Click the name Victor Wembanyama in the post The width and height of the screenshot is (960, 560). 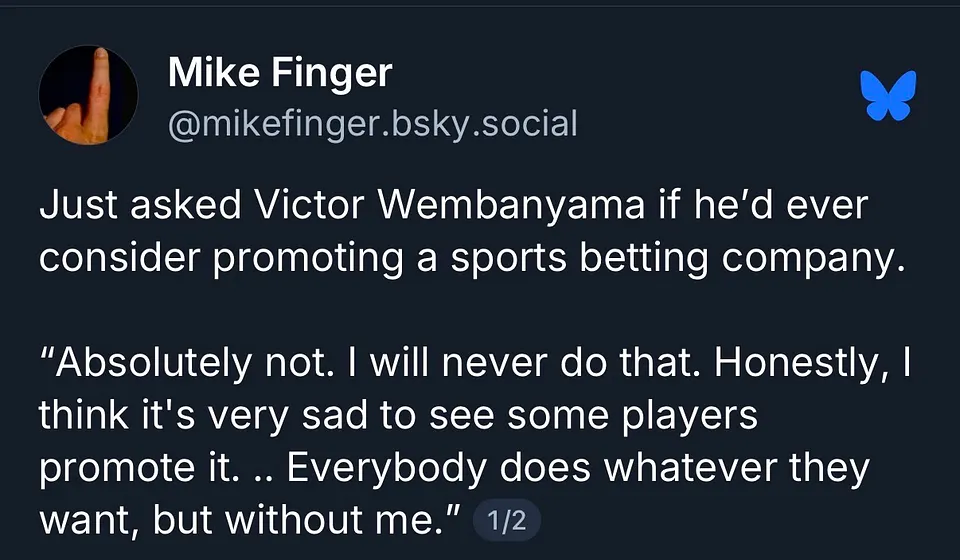tap(450, 204)
